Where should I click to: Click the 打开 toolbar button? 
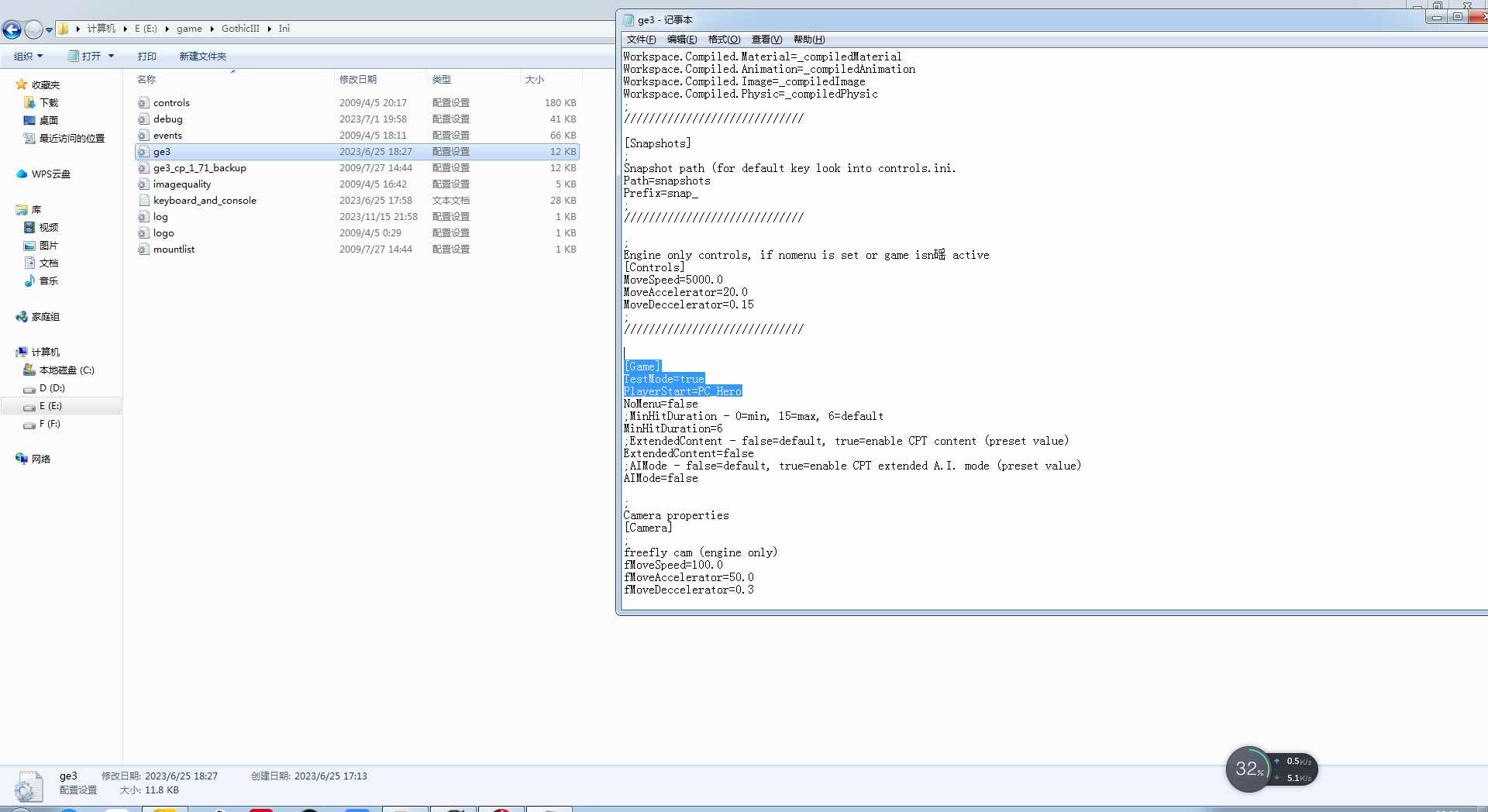tap(84, 56)
